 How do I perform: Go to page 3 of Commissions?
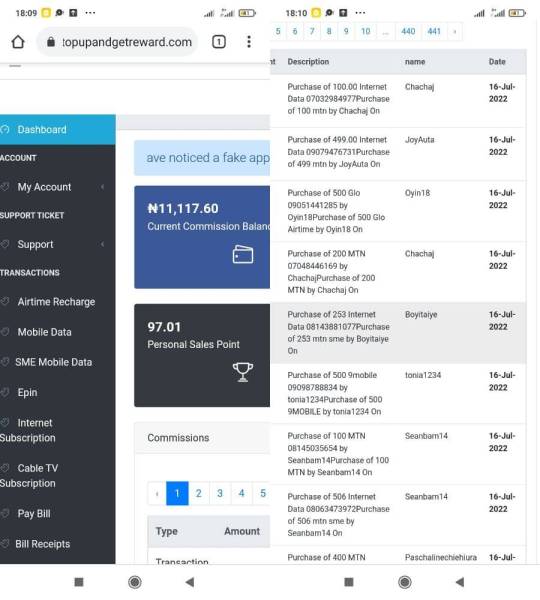coord(220,493)
